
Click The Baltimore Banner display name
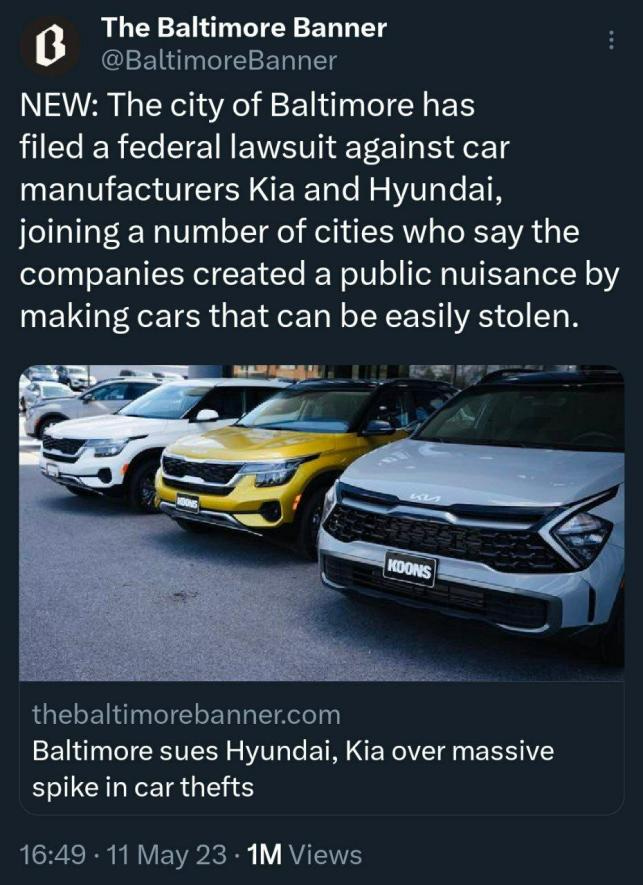(x=244, y=28)
